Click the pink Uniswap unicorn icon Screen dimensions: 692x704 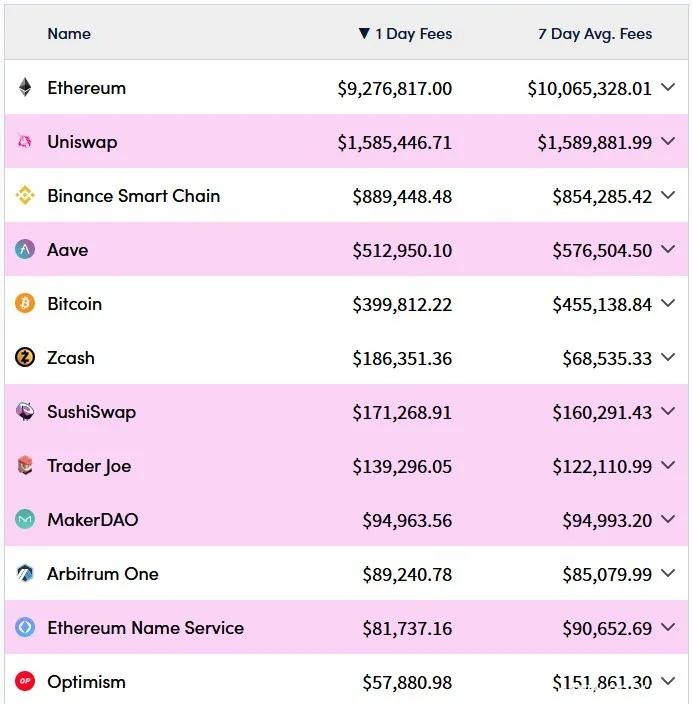click(25, 142)
